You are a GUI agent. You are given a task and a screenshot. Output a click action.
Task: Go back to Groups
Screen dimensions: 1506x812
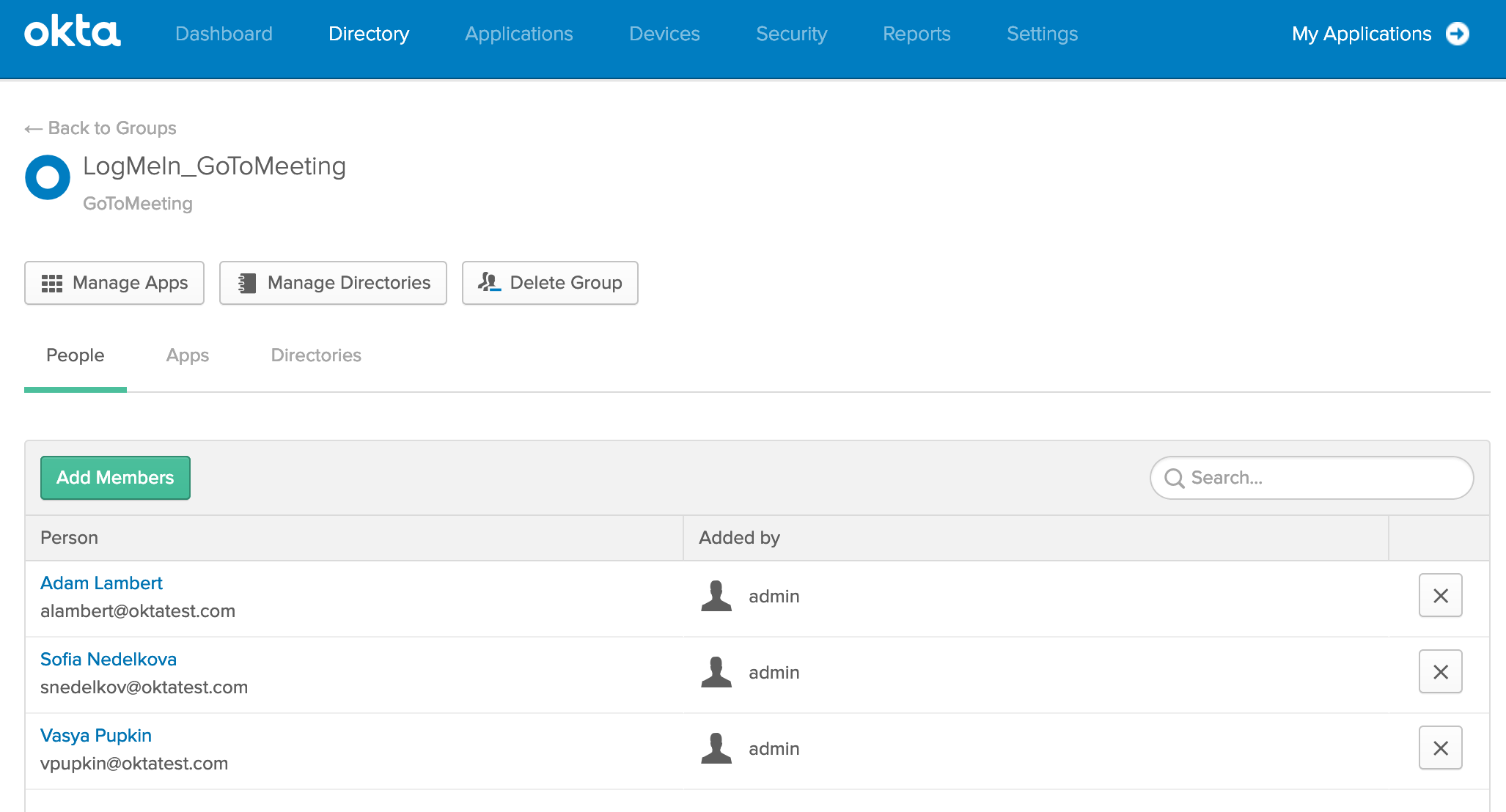[100, 128]
